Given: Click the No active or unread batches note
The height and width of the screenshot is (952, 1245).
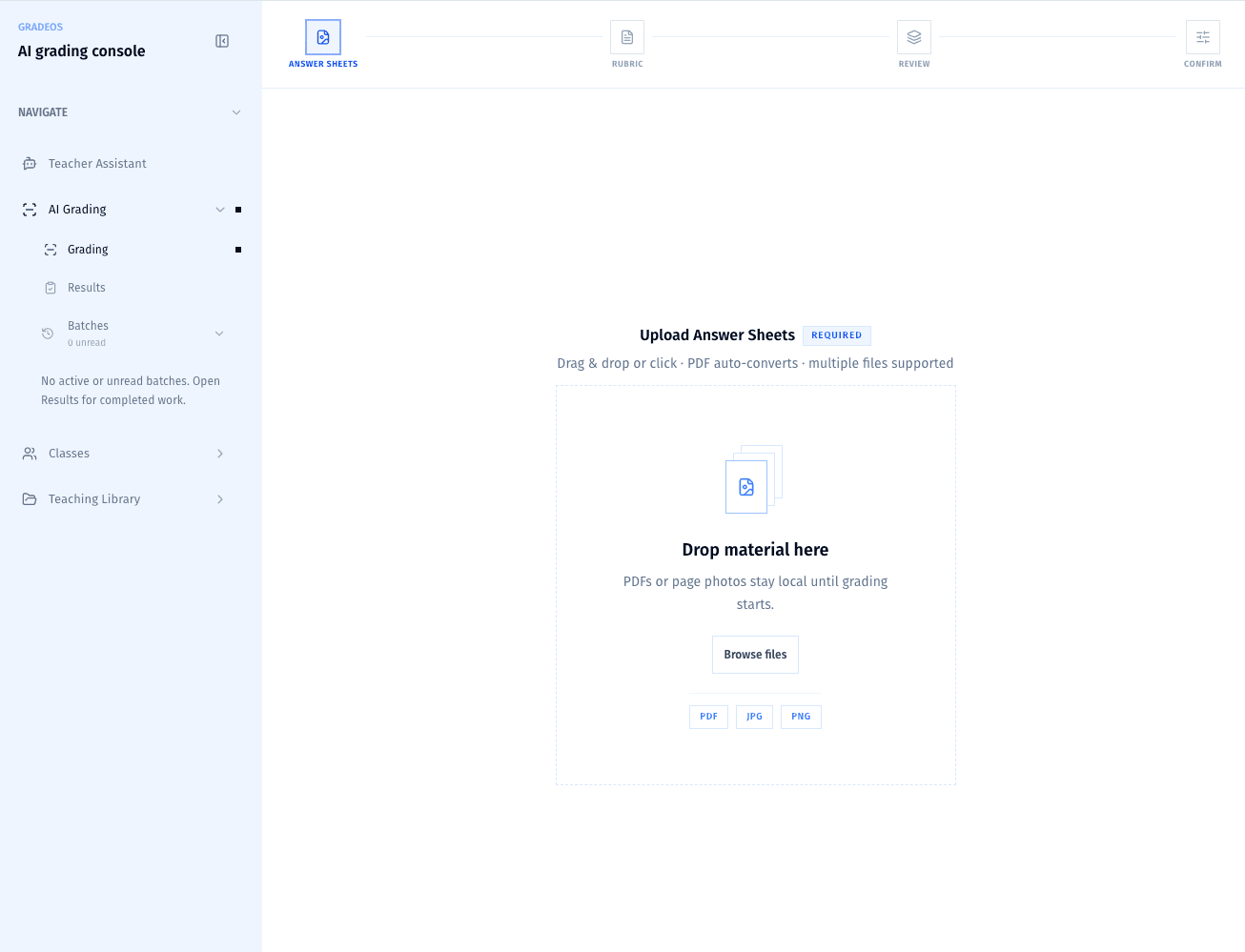Looking at the screenshot, I should pos(131,391).
